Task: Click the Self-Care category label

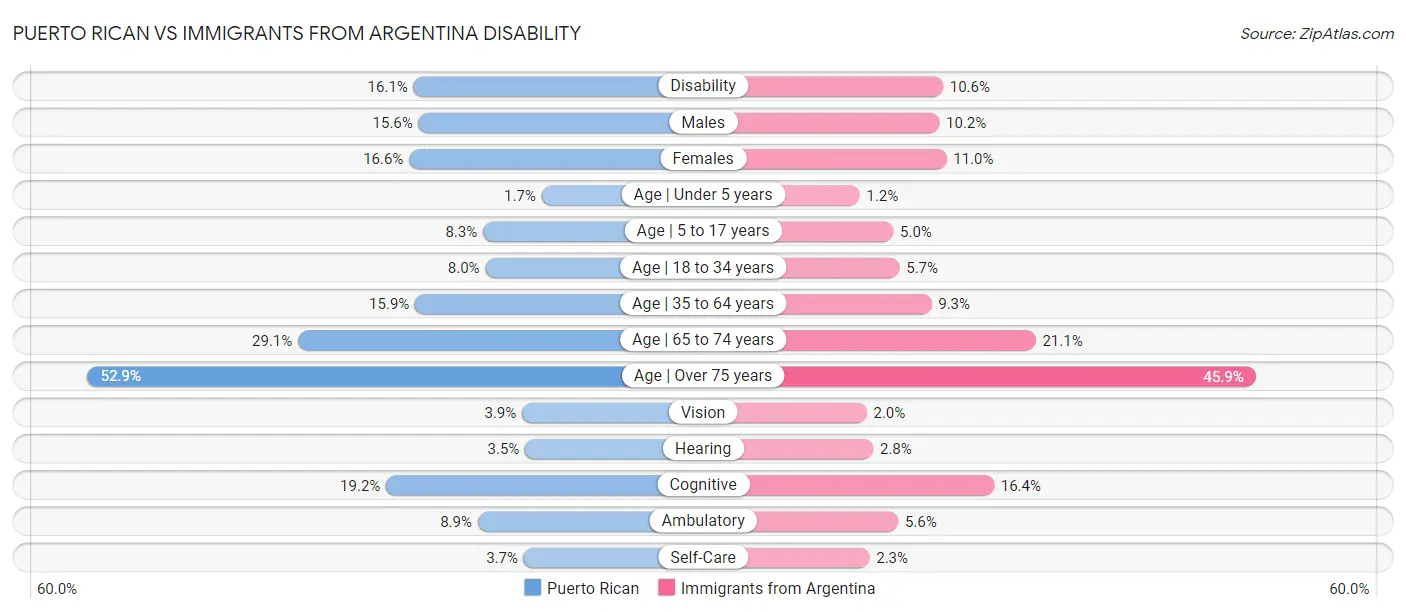Action: [703, 557]
